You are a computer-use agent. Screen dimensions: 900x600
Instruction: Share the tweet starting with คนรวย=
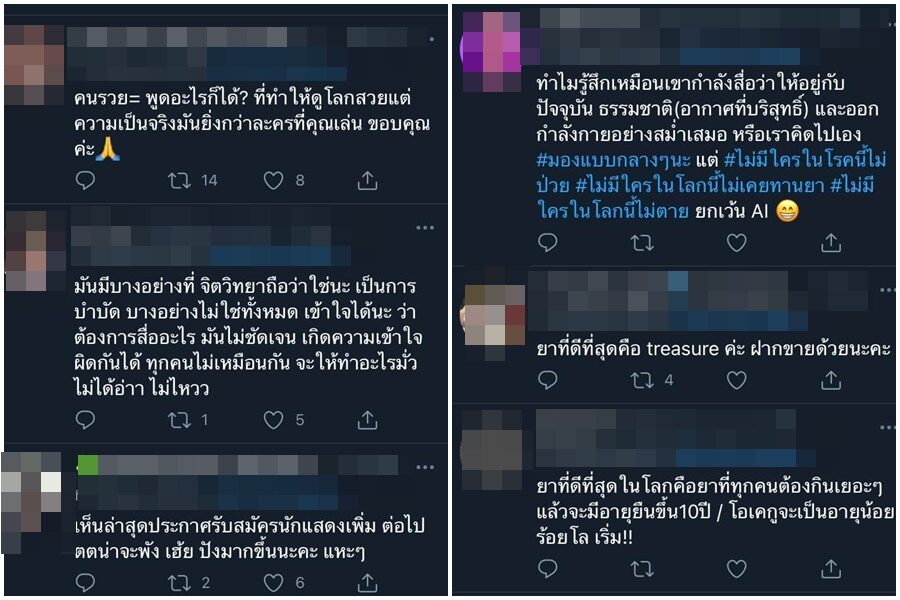367,180
